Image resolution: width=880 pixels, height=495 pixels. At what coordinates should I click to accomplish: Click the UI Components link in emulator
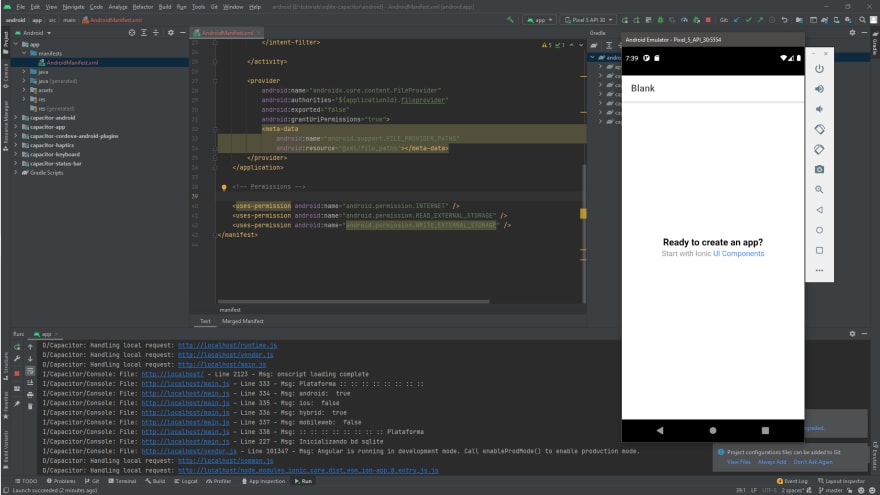point(739,254)
